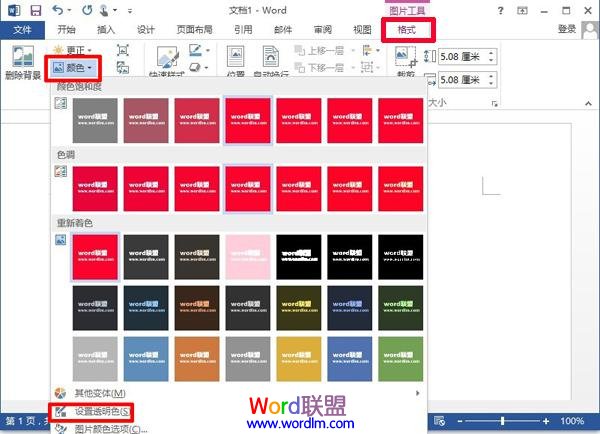Decrease the picture width with down spinner
Screen dimensions: 600x434
click(491, 83)
